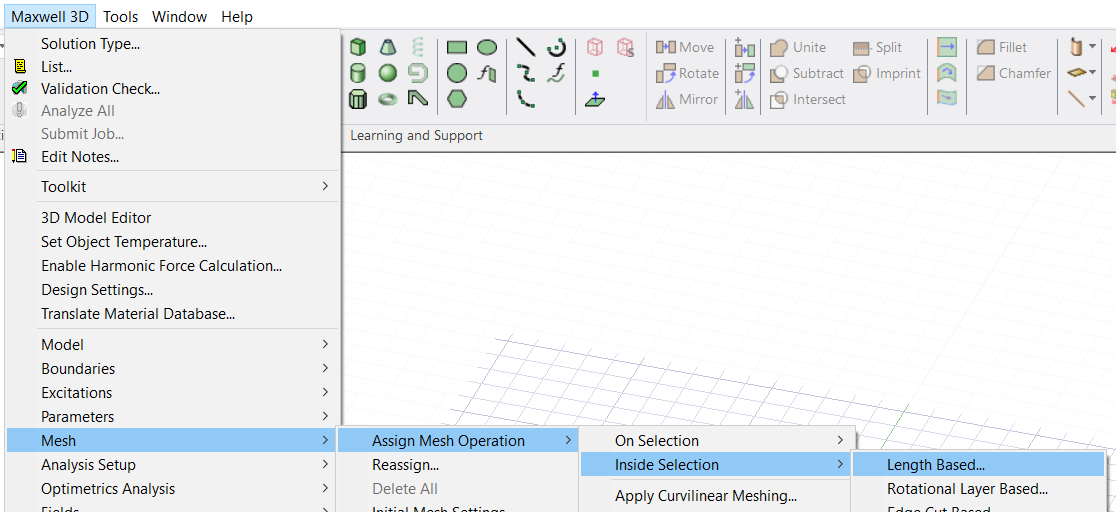1116x512 pixels.
Task: Click the Unite button
Action: (x=799, y=48)
